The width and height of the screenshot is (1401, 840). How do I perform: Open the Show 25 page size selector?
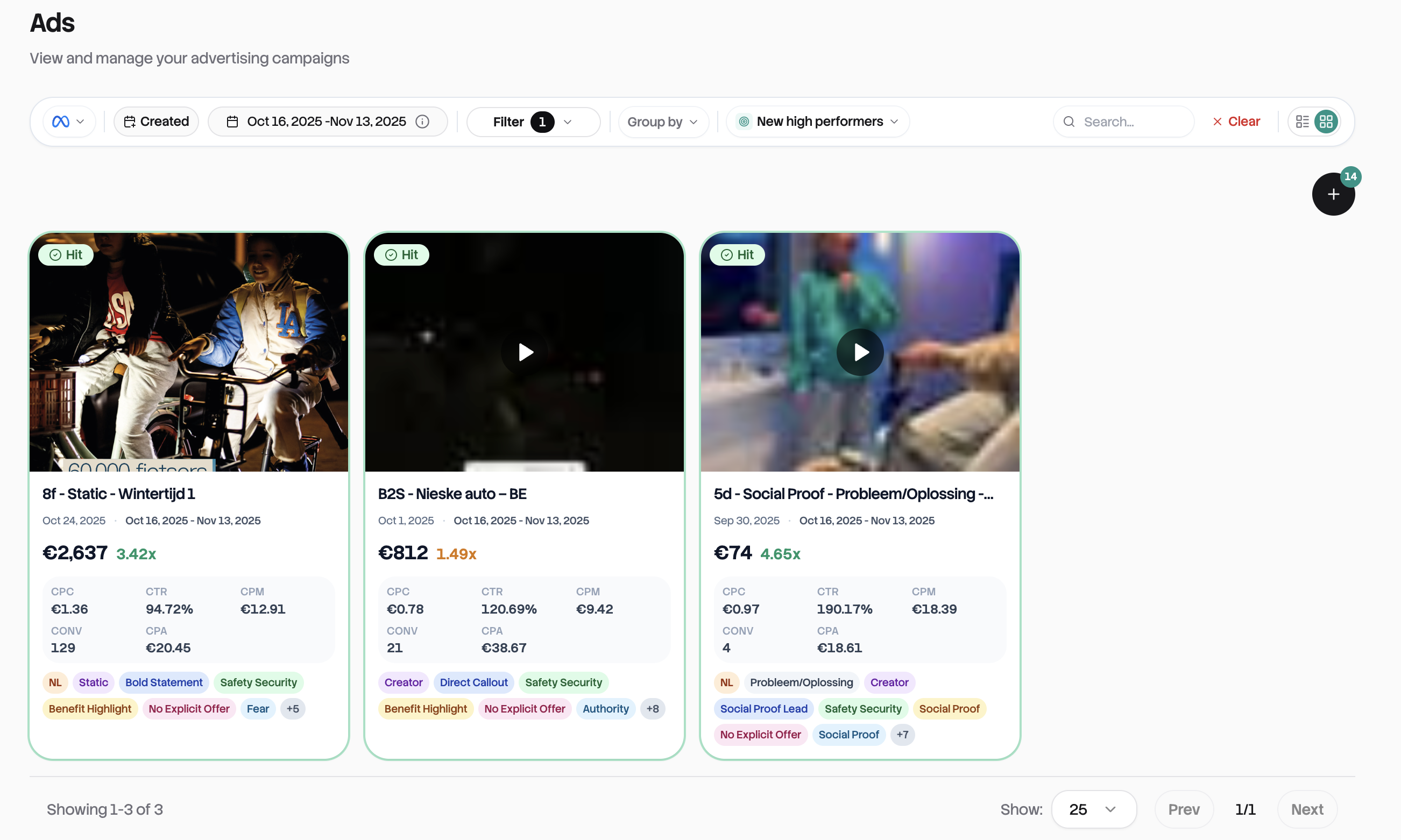click(x=1093, y=809)
